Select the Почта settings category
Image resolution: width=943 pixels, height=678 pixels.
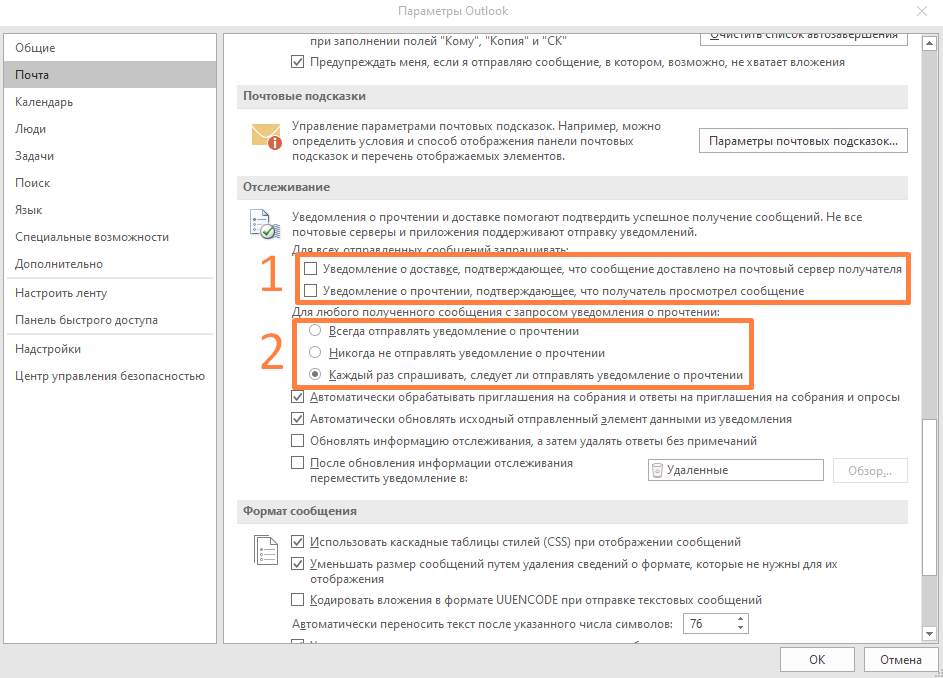[x=110, y=75]
